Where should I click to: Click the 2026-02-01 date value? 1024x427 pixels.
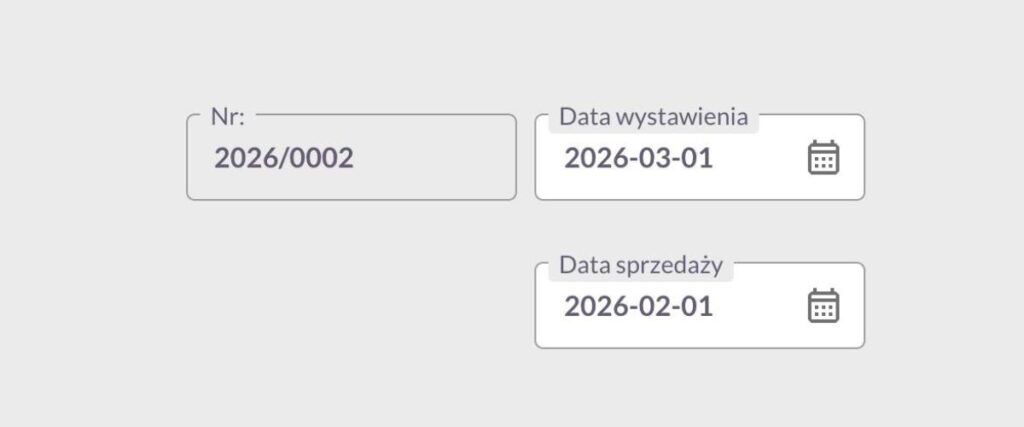[x=638, y=306]
